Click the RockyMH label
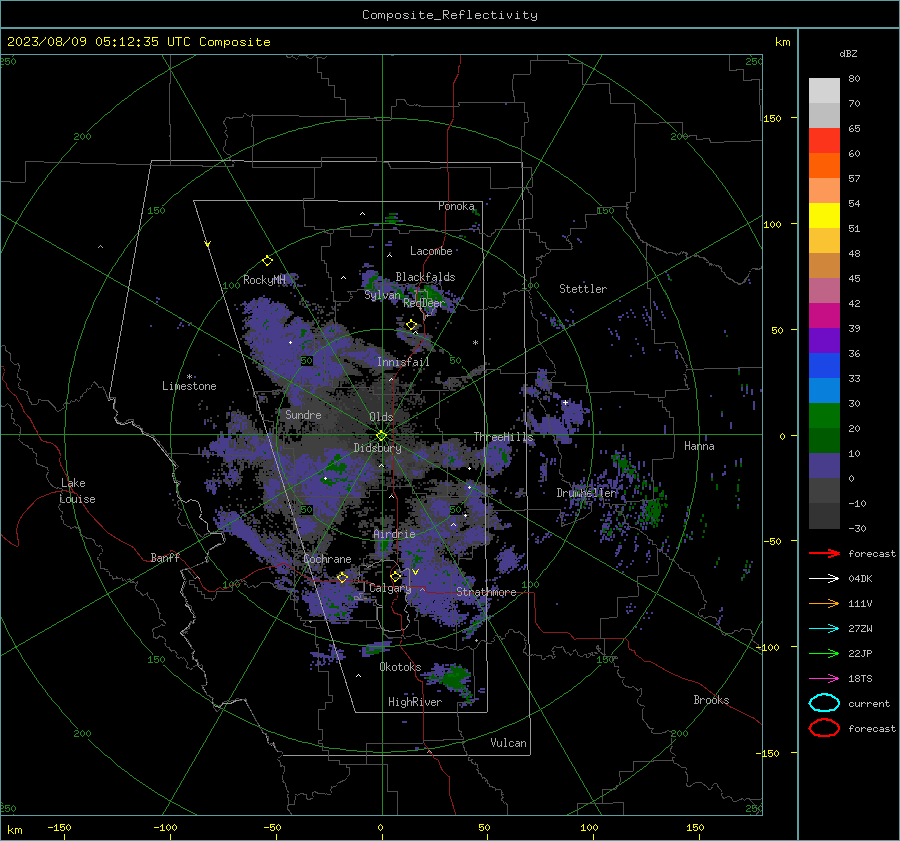 (x=264, y=280)
